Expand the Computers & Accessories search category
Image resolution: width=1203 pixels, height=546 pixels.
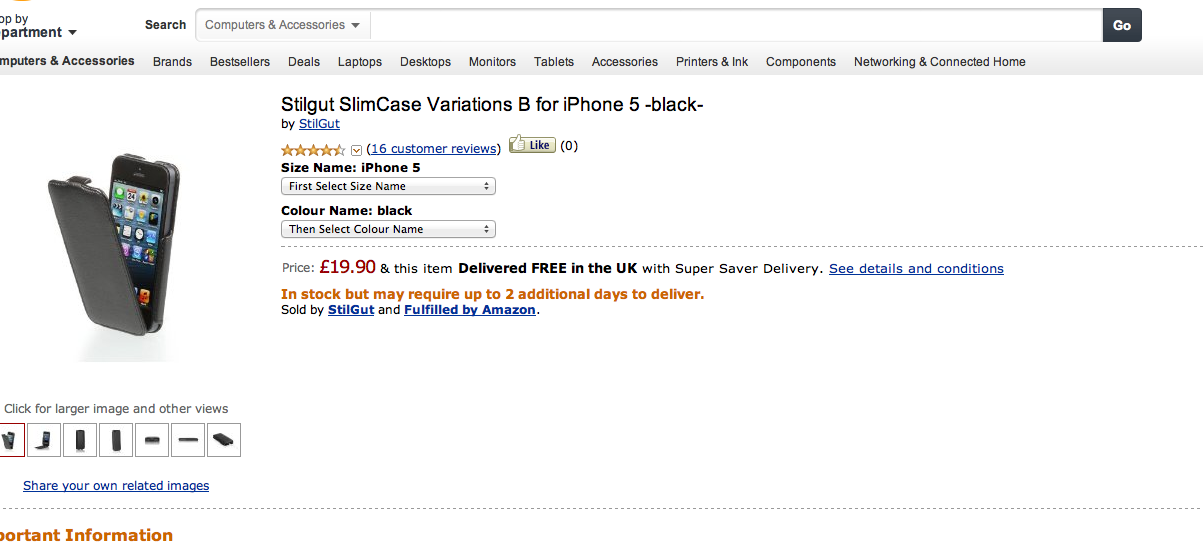click(283, 25)
